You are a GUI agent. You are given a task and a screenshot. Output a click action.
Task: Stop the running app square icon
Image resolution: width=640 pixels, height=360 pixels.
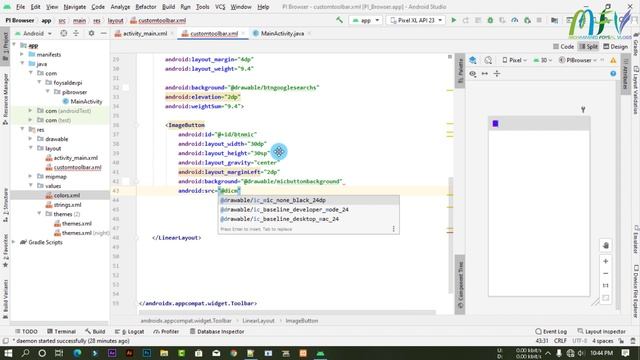[x=539, y=20]
